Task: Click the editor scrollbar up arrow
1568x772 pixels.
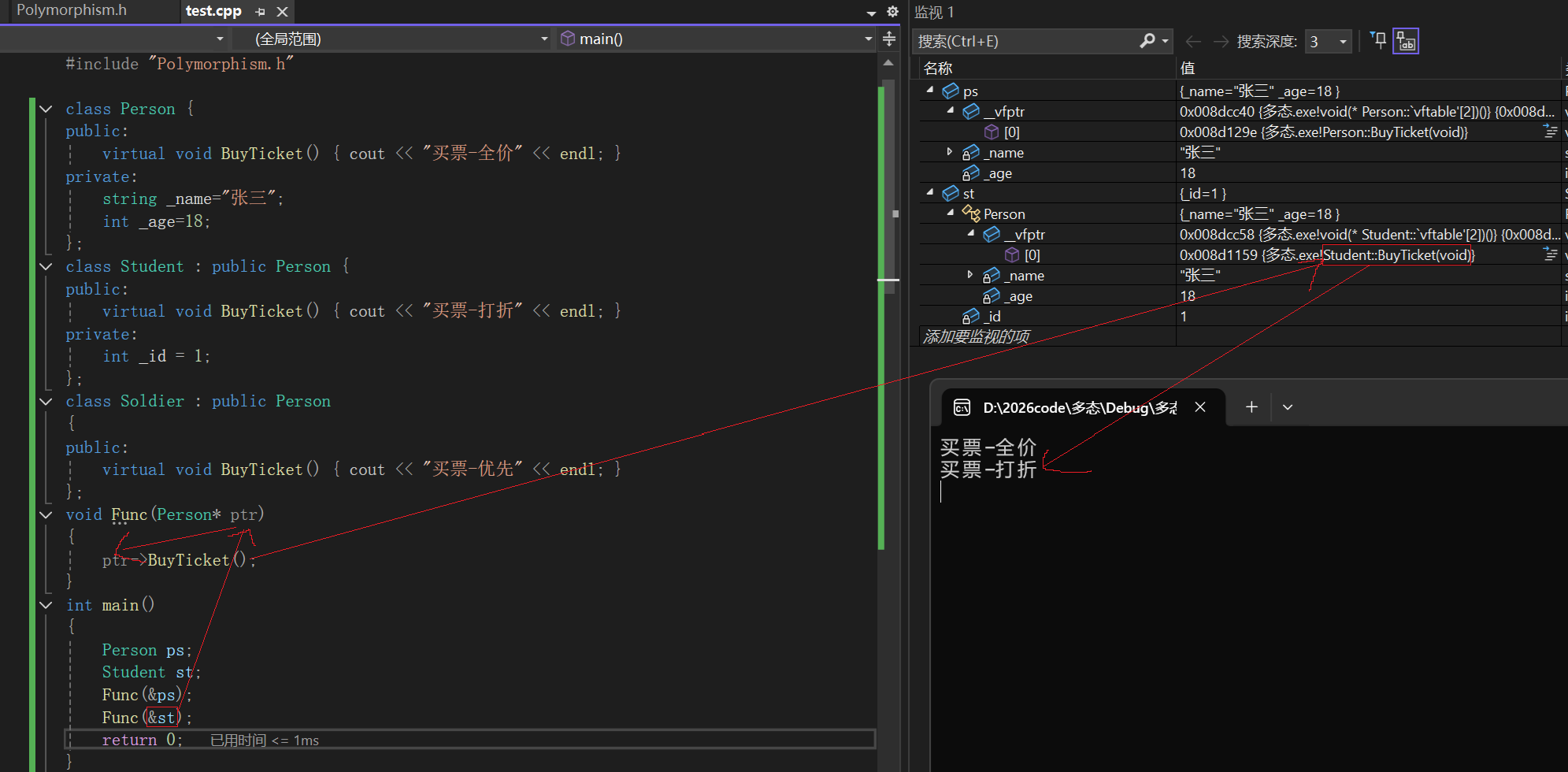Action: [x=888, y=62]
